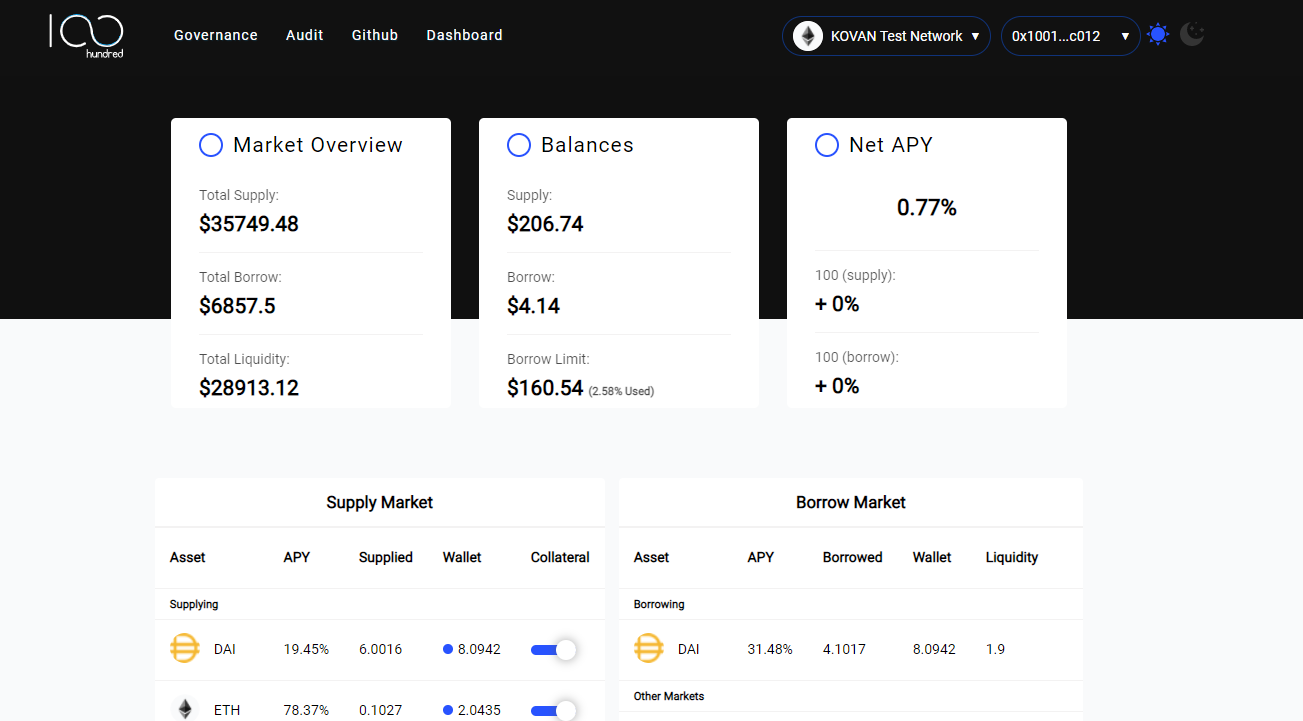Expand the wallet address 0x1001...c012 dropdown
Image resolution: width=1303 pixels, height=721 pixels.
[x=1070, y=36]
